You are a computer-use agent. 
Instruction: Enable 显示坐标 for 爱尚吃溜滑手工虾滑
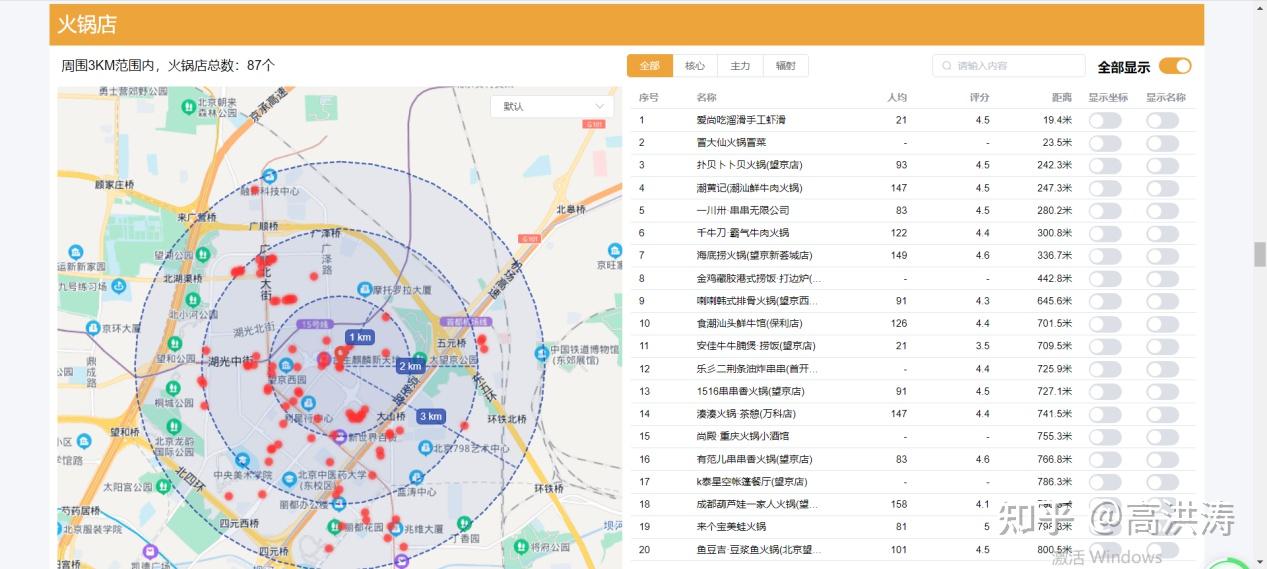point(1105,120)
